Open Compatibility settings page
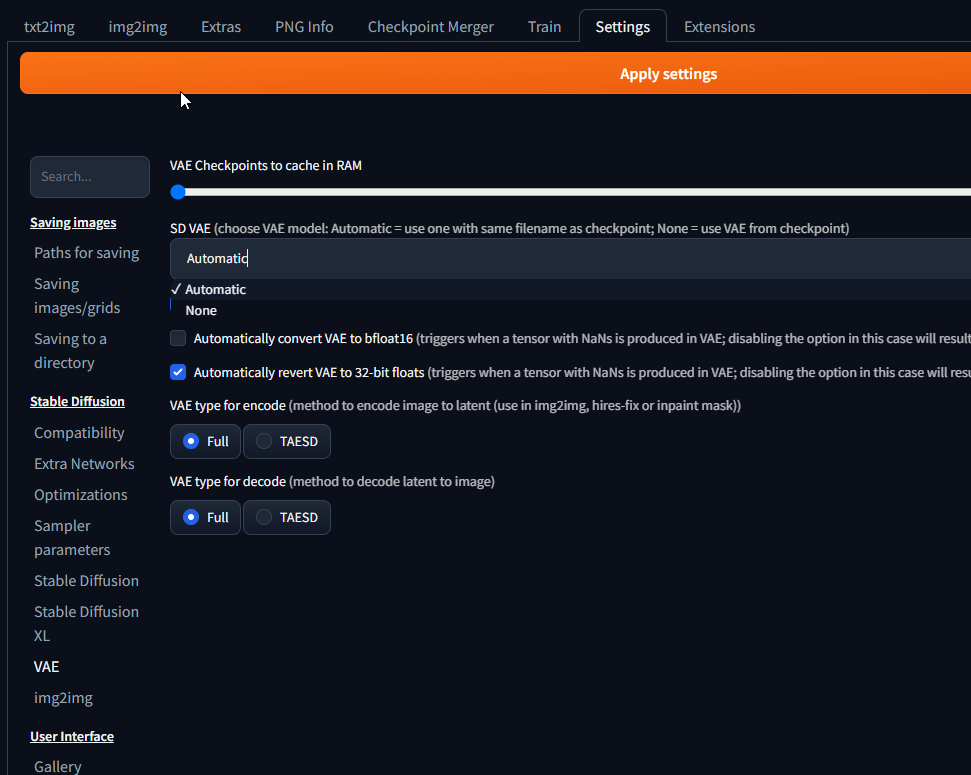Viewport: 971px width, 775px height. point(79,432)
